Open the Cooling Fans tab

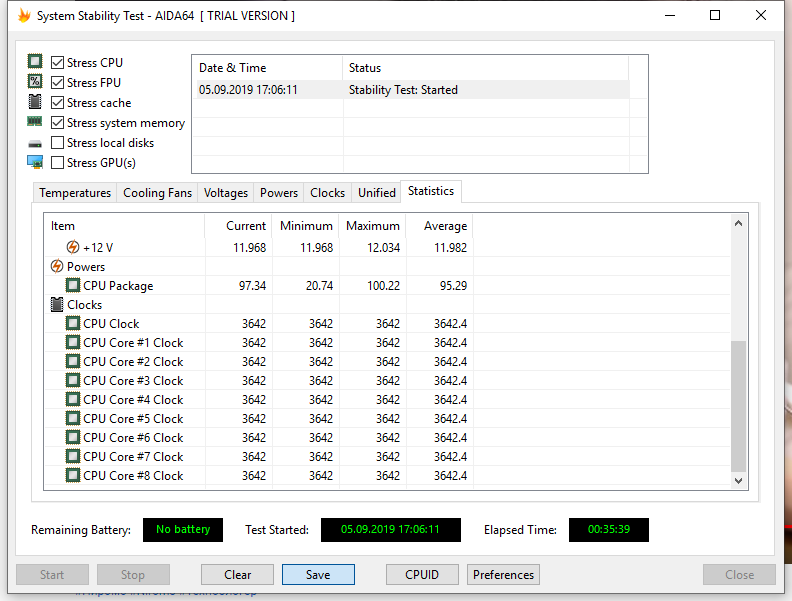pos(157,193)
